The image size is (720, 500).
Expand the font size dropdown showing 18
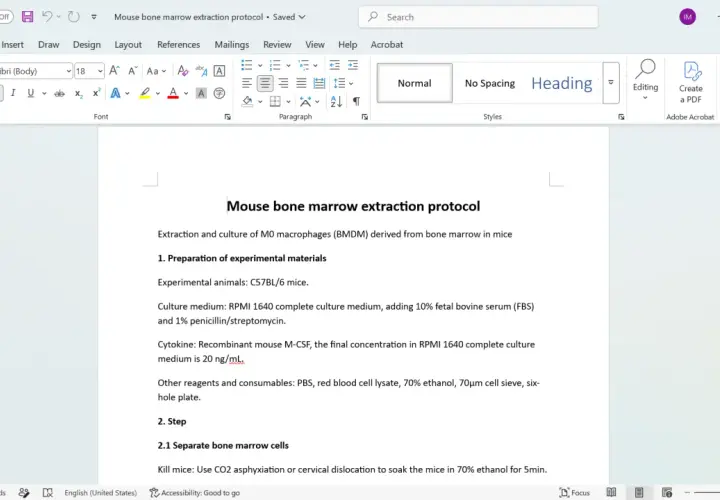(100, 71)
